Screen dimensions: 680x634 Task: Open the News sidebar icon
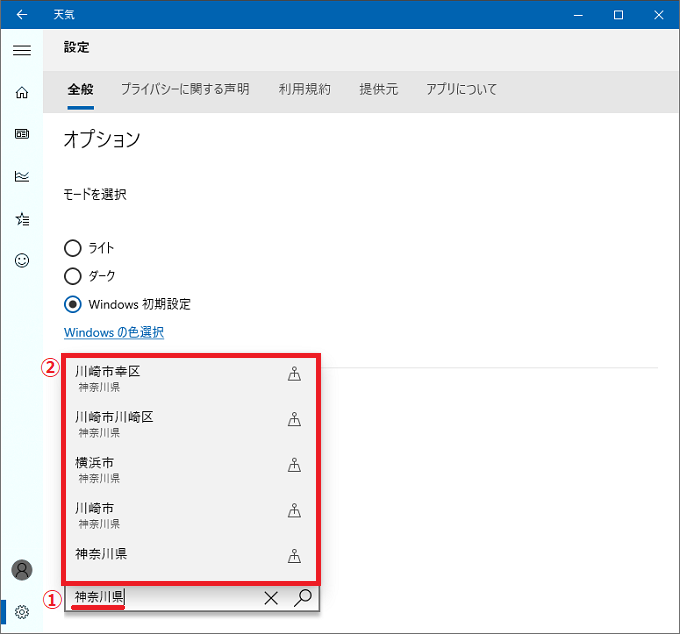click(22, 134)
